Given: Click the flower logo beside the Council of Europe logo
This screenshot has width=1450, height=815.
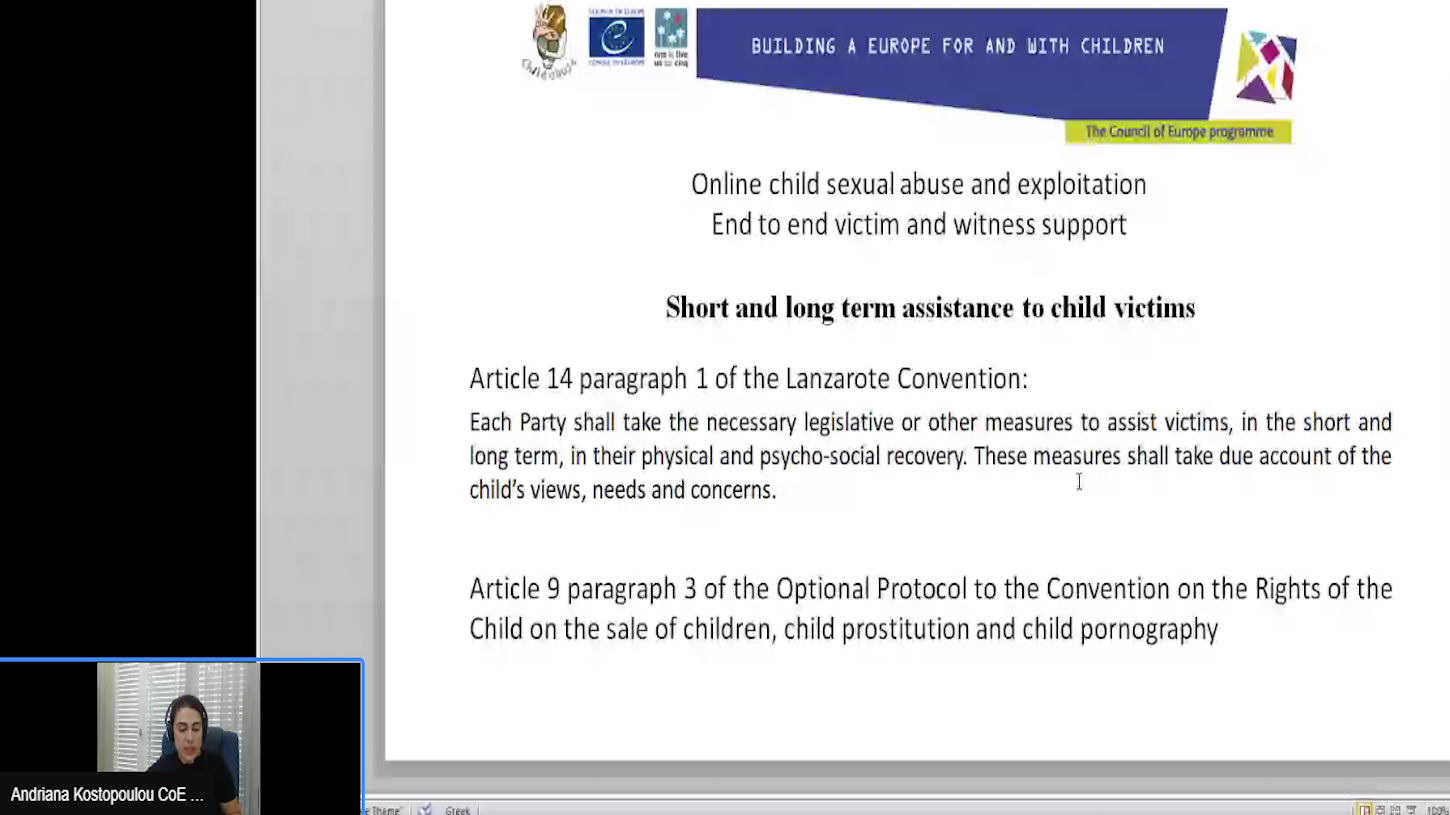Looking at the screenshot, I should (671, 37).
